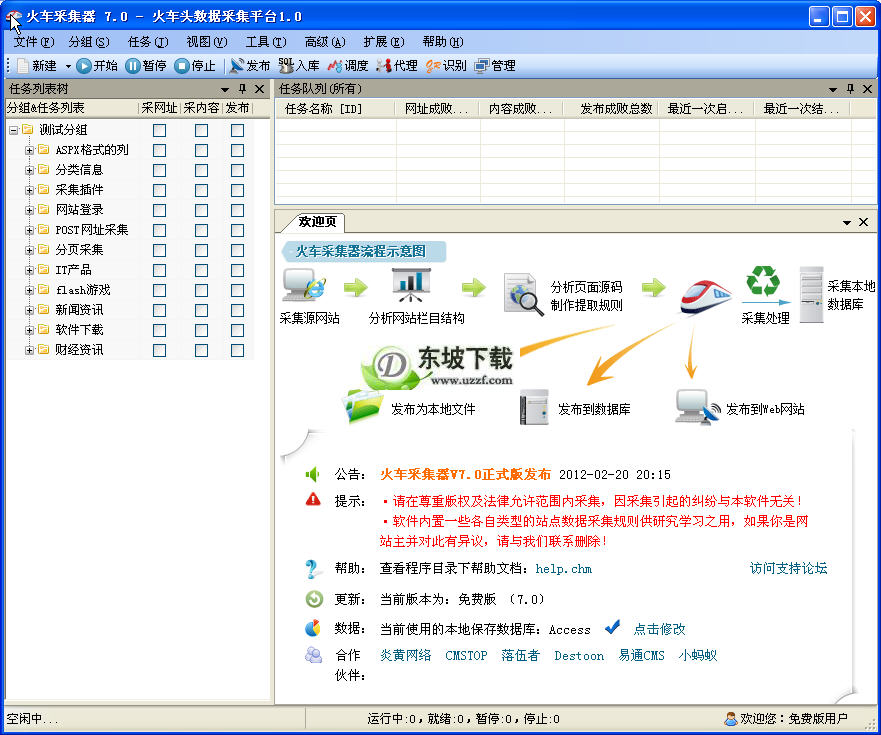Click the 发布到数据库 server icon
Viewport: 881px width, 735px height.
pos(534,407)
